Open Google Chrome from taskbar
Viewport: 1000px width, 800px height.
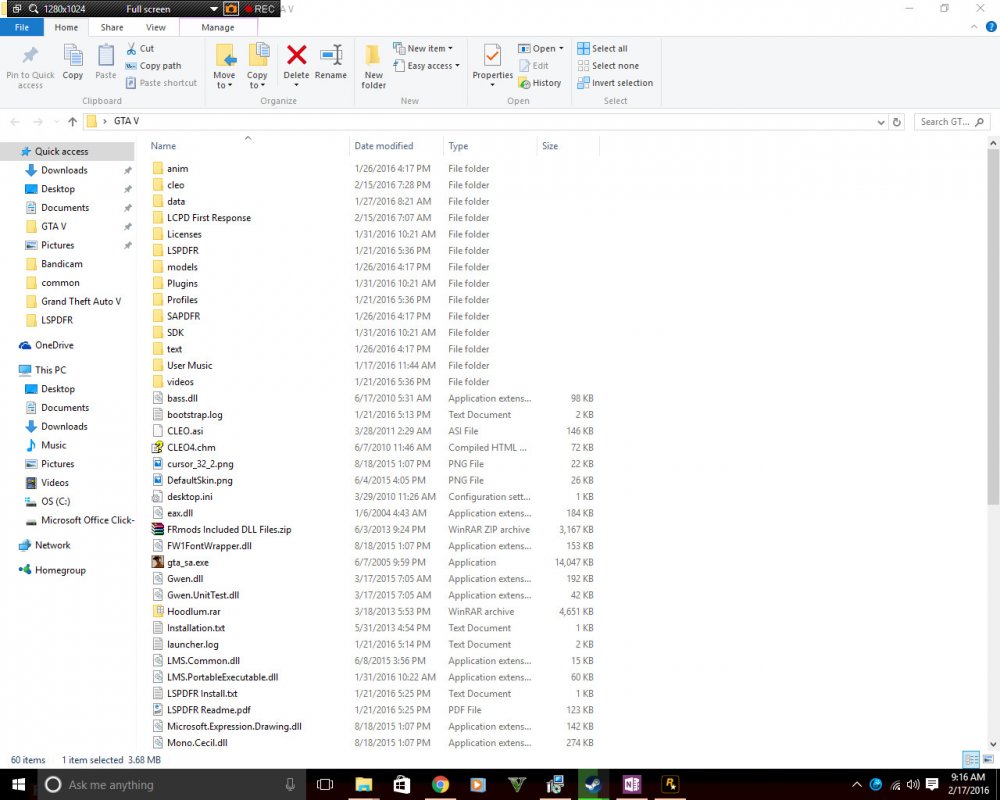(x=440, y=784)
